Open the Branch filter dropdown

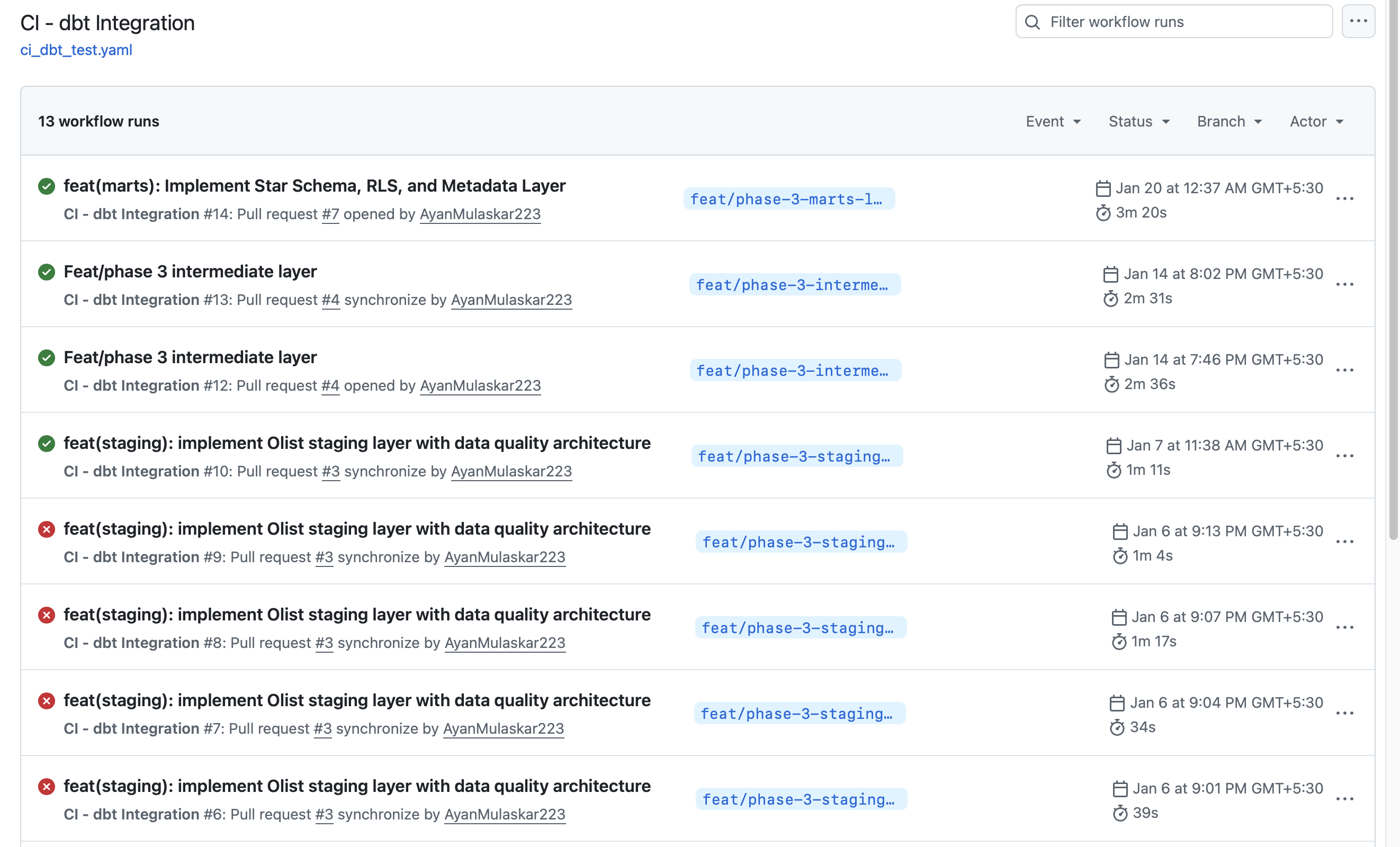(1229, 122)
